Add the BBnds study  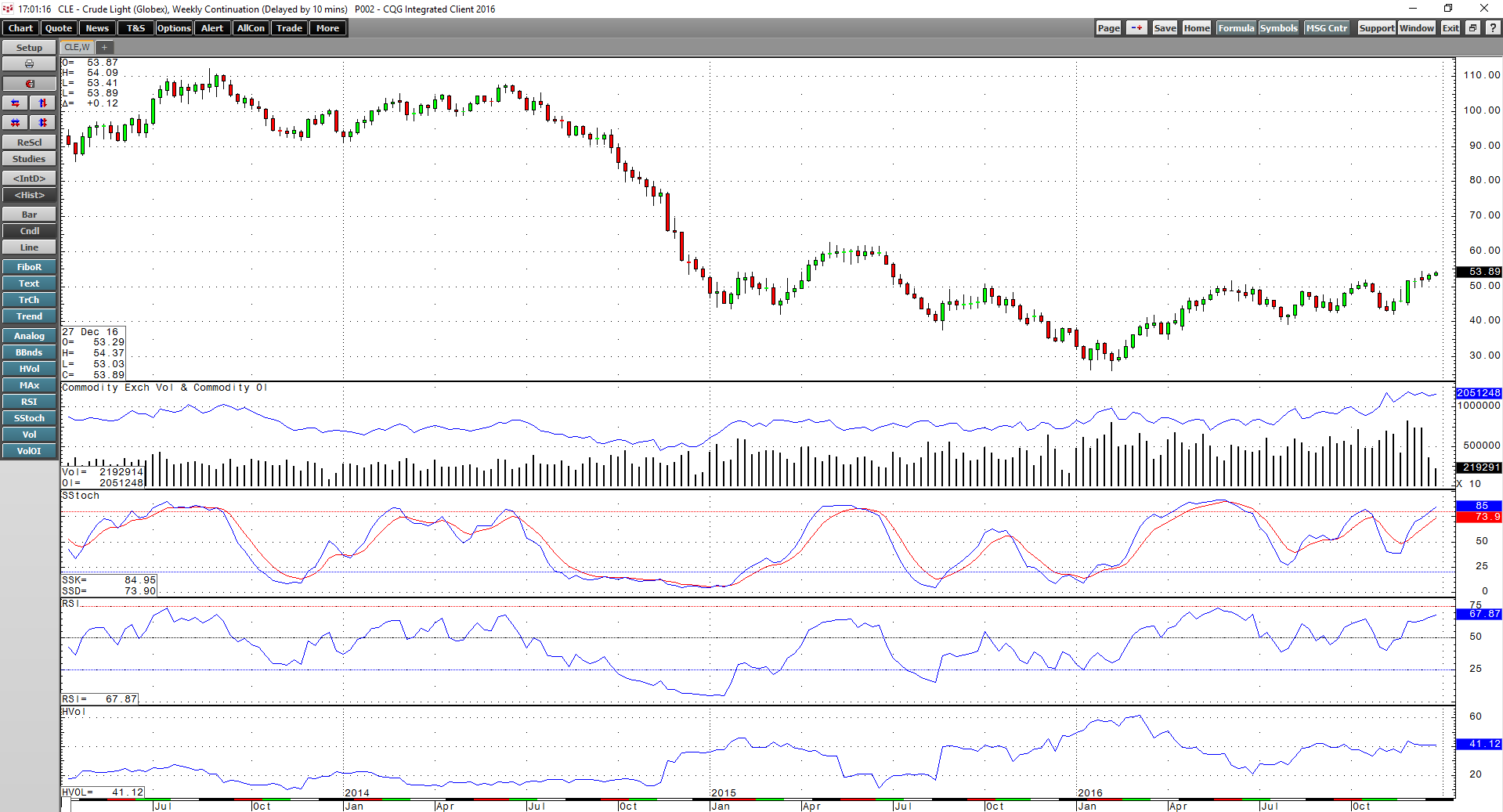pyautogui.click(x=29, y=352)
